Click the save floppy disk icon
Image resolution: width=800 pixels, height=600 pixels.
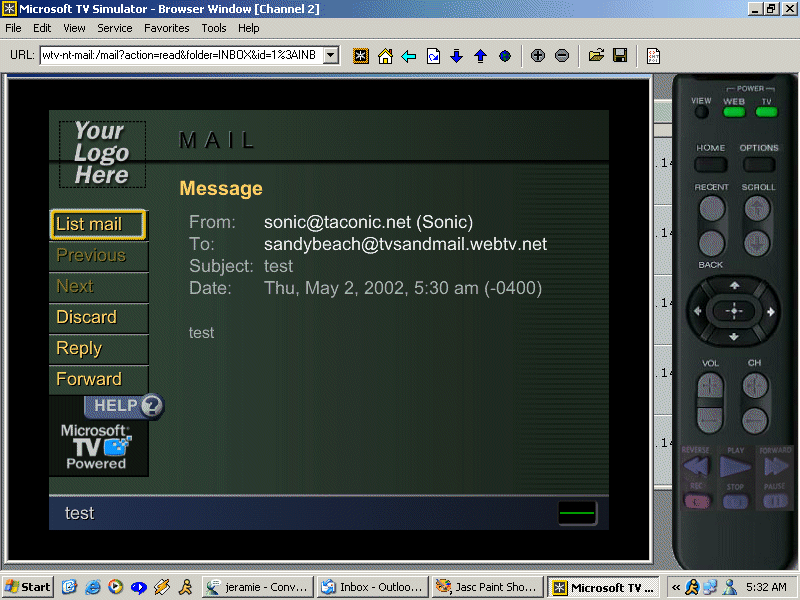620,56
